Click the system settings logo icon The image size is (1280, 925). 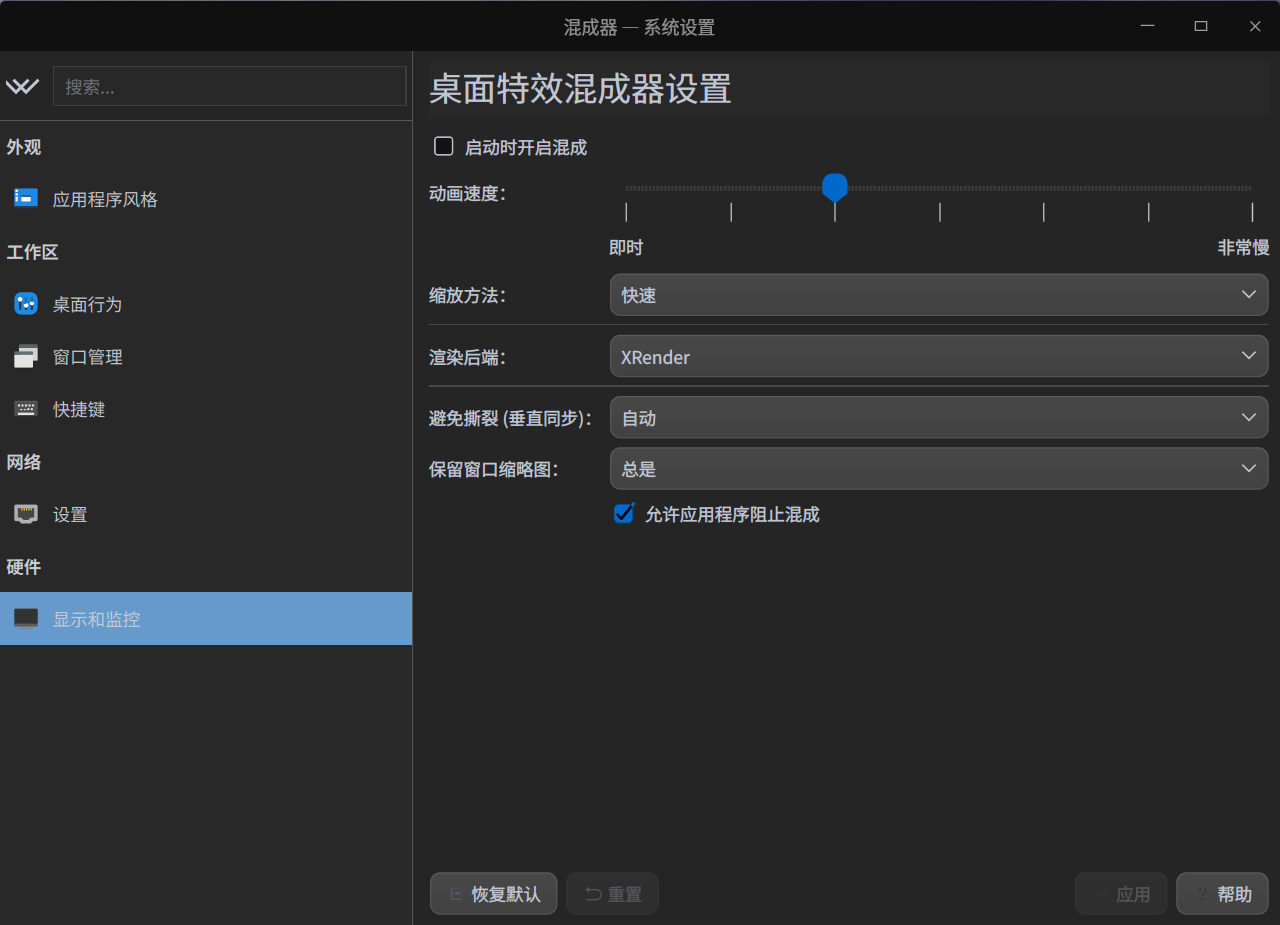coord(22,86)
